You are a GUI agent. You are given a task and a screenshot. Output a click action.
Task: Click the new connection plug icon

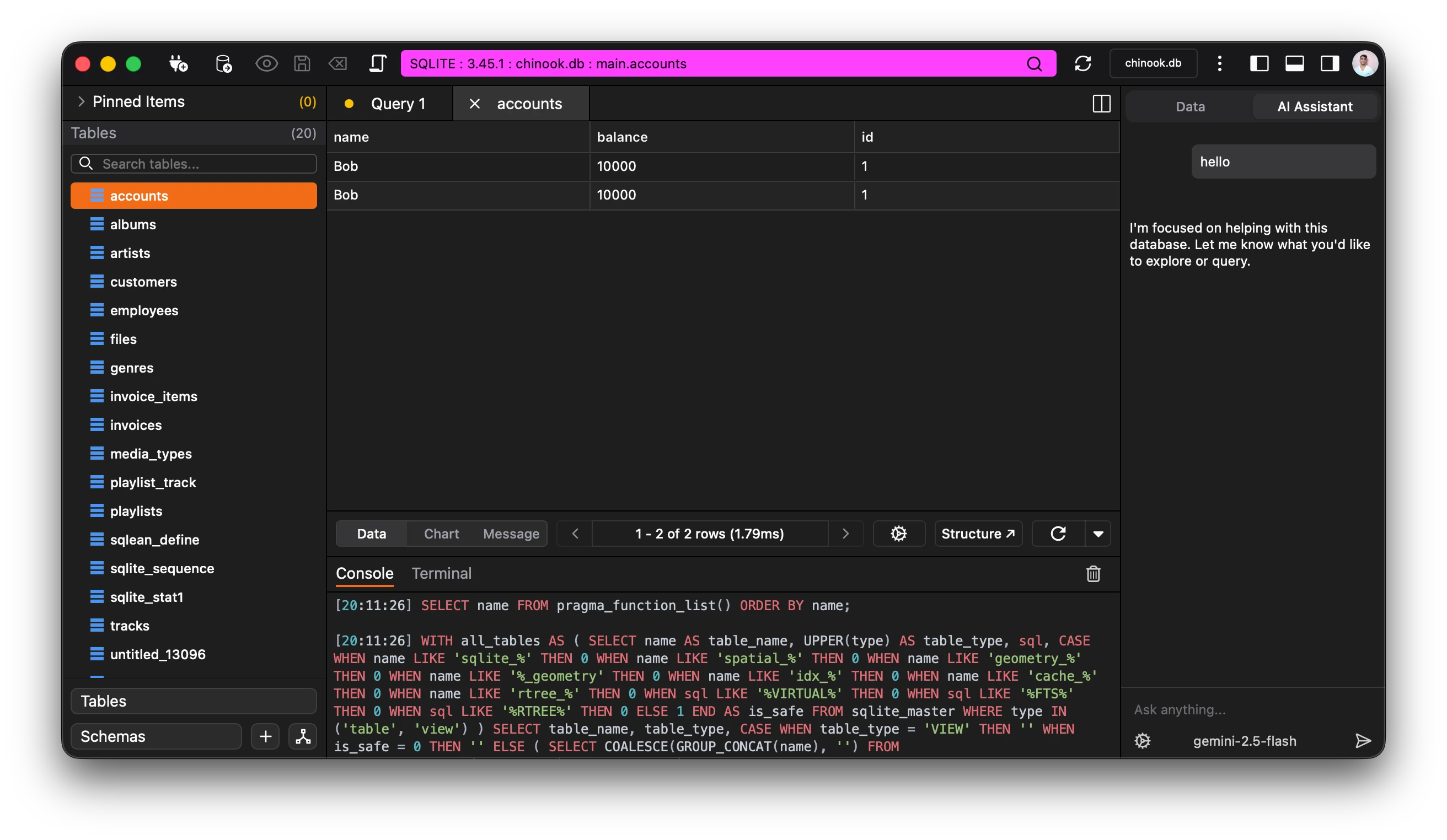(179, 63)
